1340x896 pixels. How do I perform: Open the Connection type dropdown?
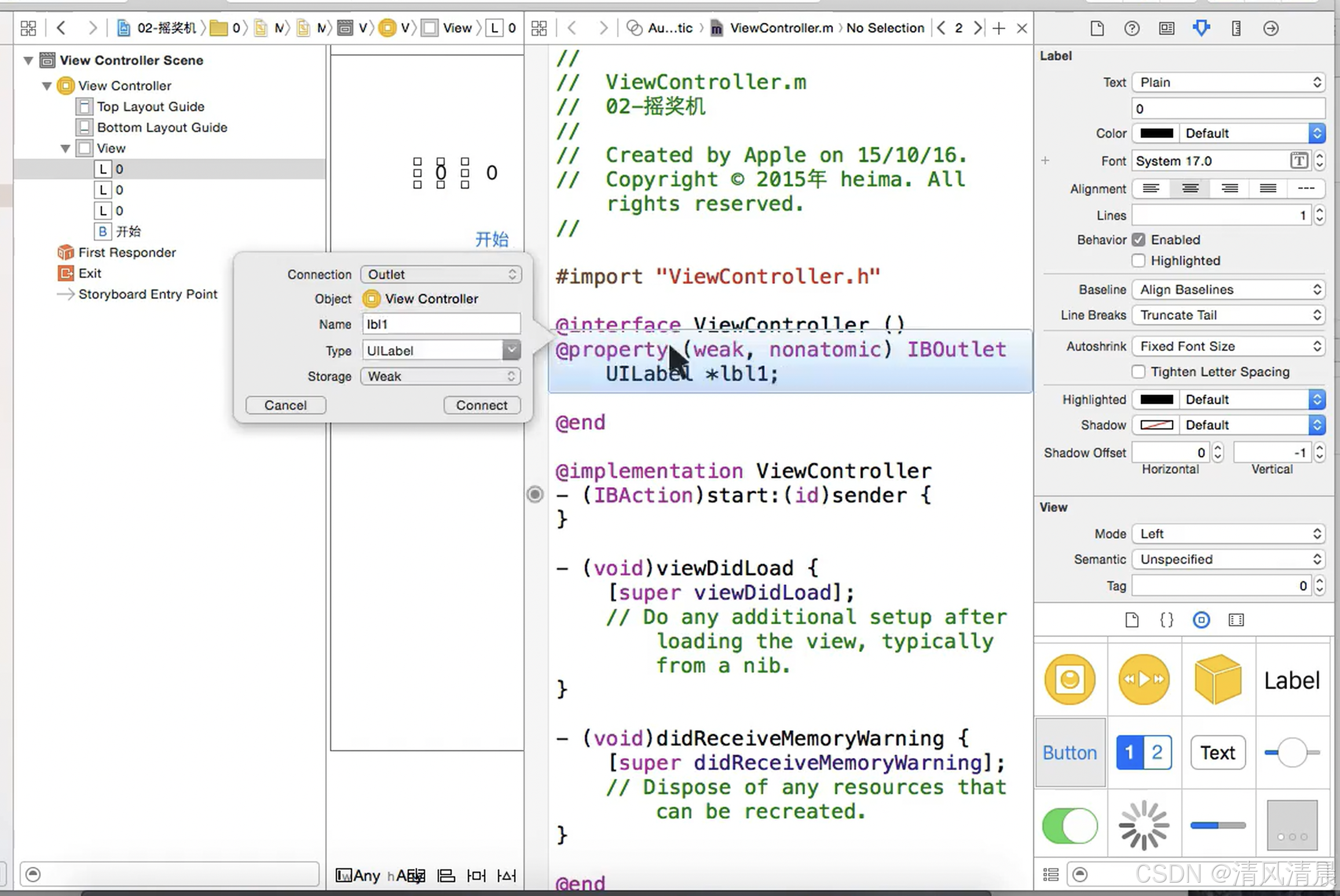[x=441, y=274]
